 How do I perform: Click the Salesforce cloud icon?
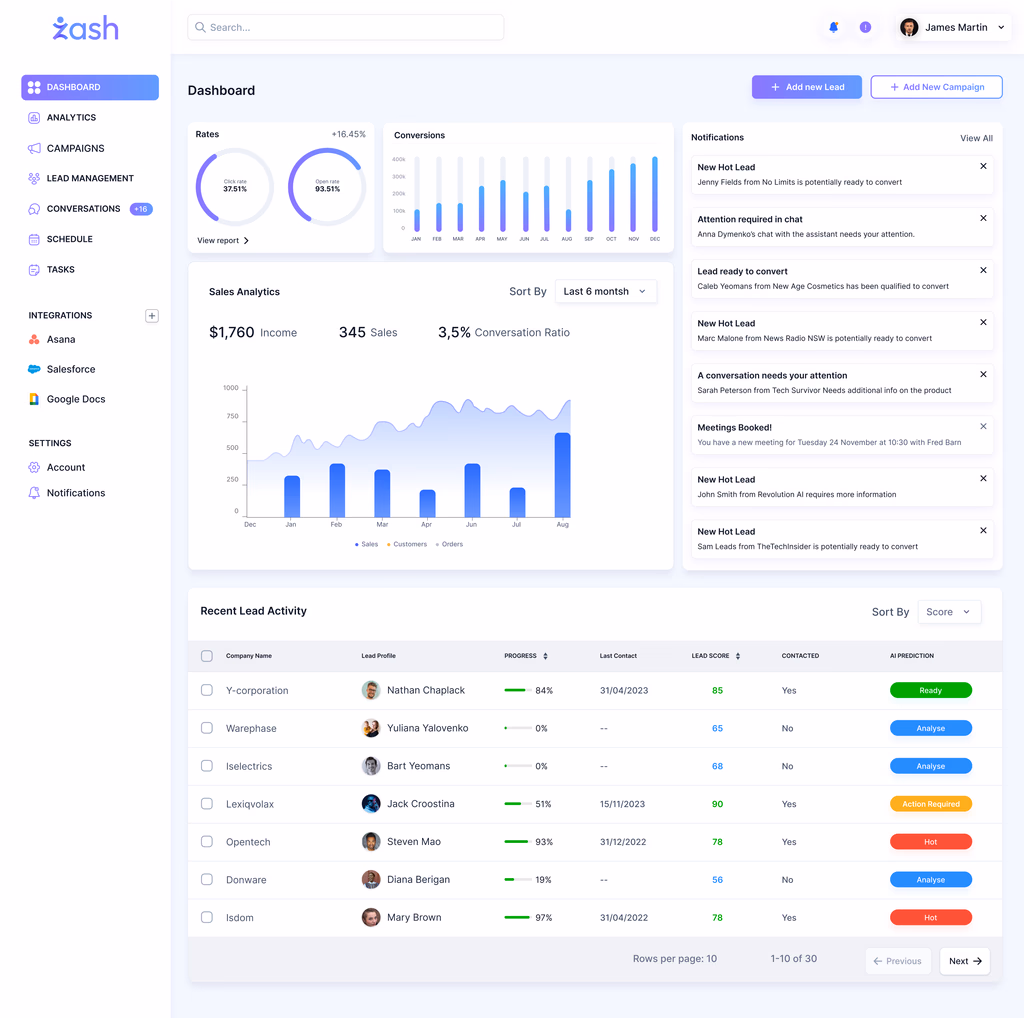pyautogui.click(x=34, y=370)
